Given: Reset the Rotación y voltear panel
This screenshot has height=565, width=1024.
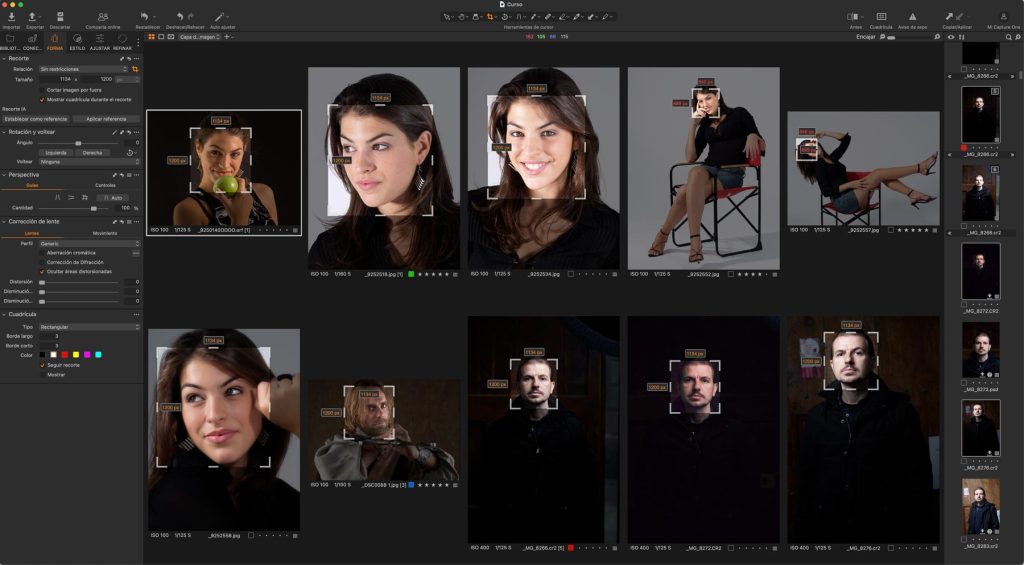Looking at the screenshot, I should tap(129, 132).
